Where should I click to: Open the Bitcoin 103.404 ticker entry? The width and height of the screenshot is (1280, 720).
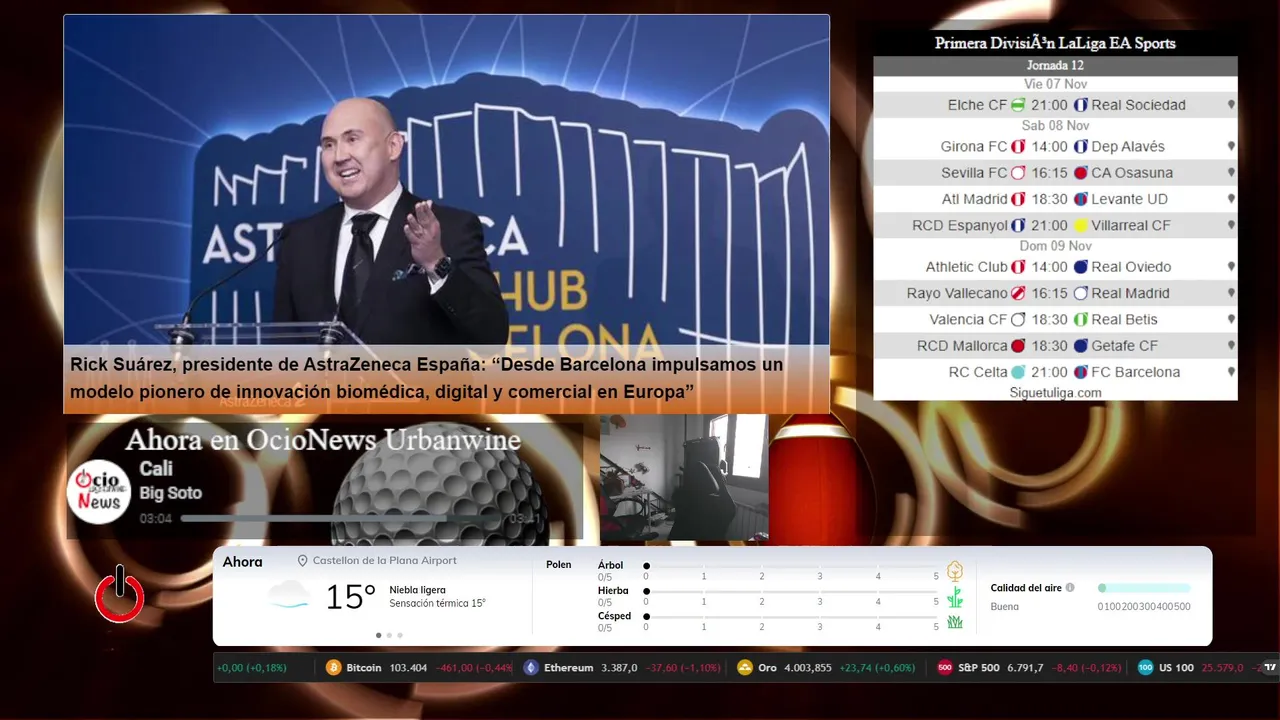(418, 667)
